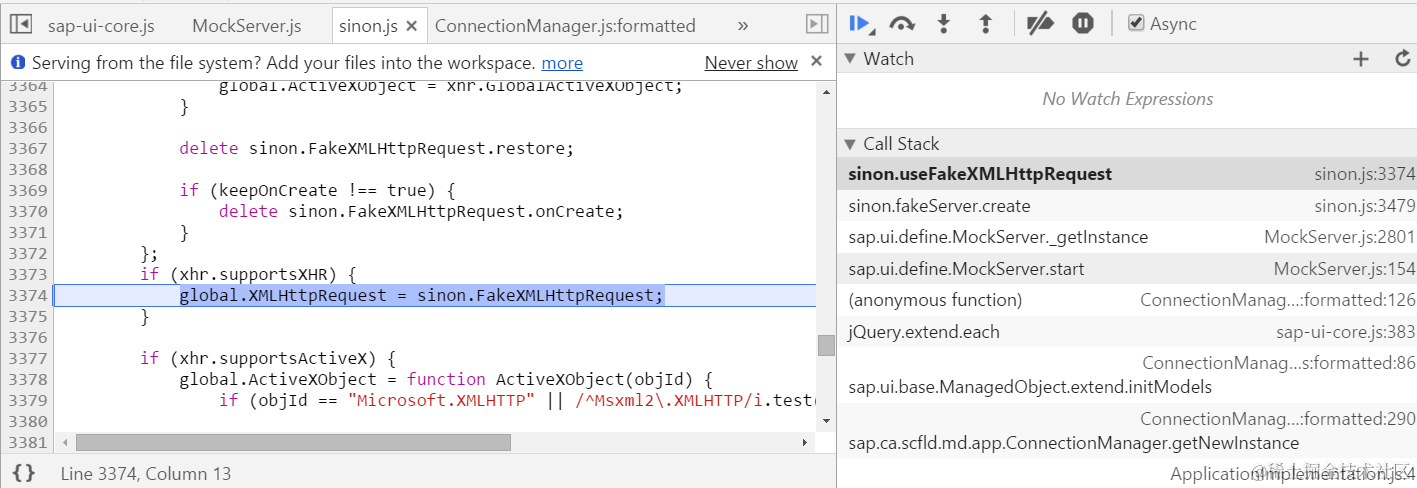Click the vertical scrollbar up arrow
The width and height of the screenshot is (1417, 488).
(826, 92)
